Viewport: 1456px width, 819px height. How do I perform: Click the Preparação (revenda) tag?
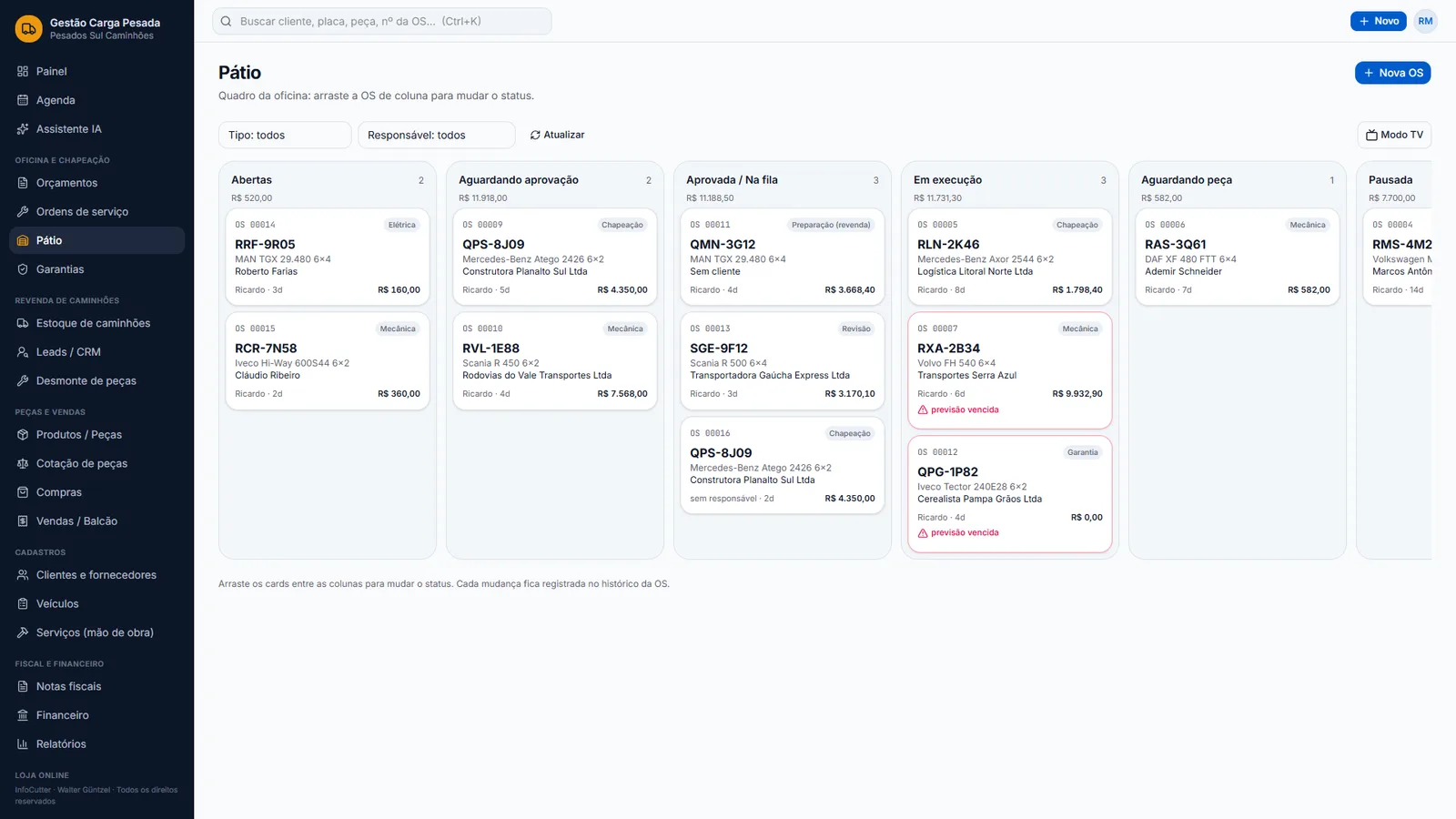831,225
